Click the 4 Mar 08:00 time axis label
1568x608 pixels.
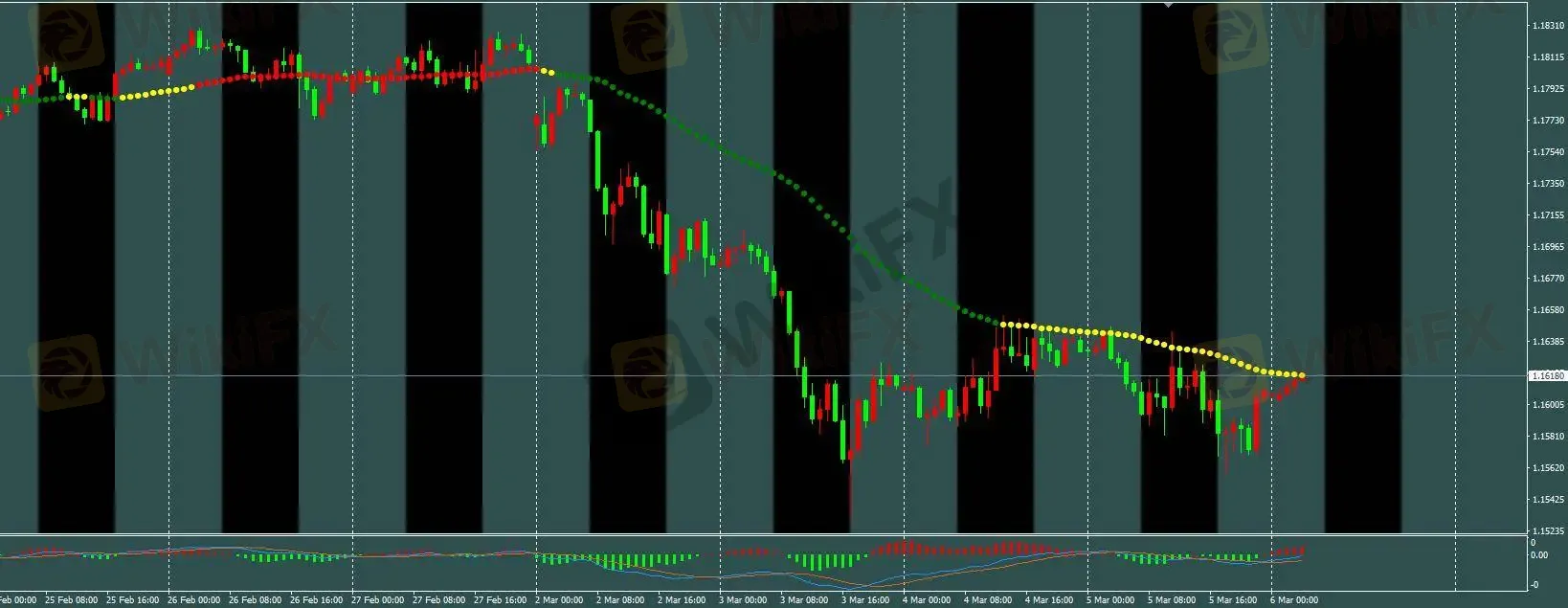[x=988, y=600]
